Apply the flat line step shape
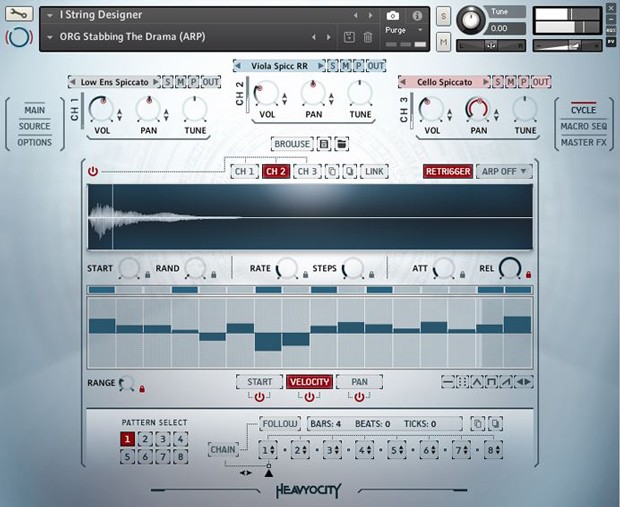Screen dimensions: 620x507 point(448,382)
